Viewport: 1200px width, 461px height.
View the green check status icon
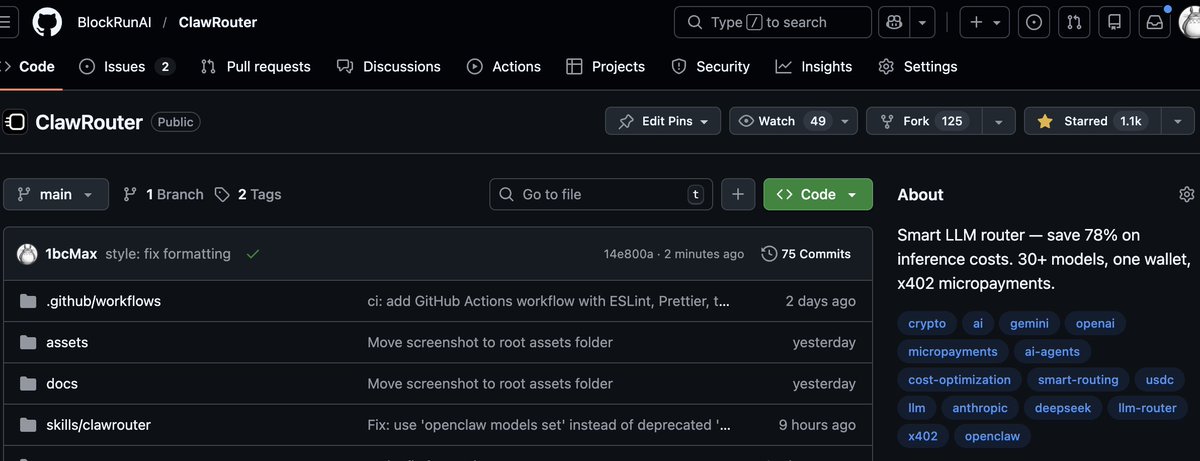pos(253,254)
